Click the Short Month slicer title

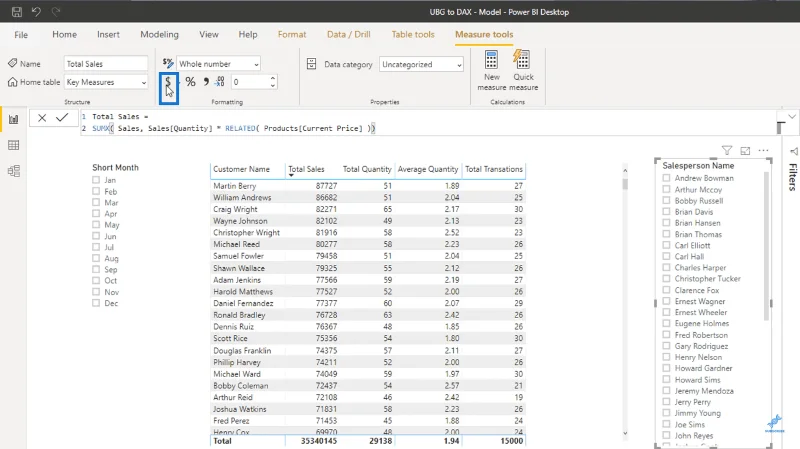[115, 167]
